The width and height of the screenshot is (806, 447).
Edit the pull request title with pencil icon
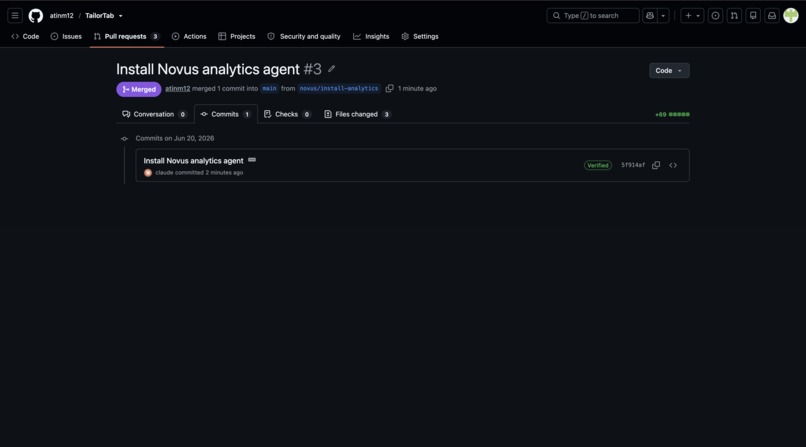point(332,69)
